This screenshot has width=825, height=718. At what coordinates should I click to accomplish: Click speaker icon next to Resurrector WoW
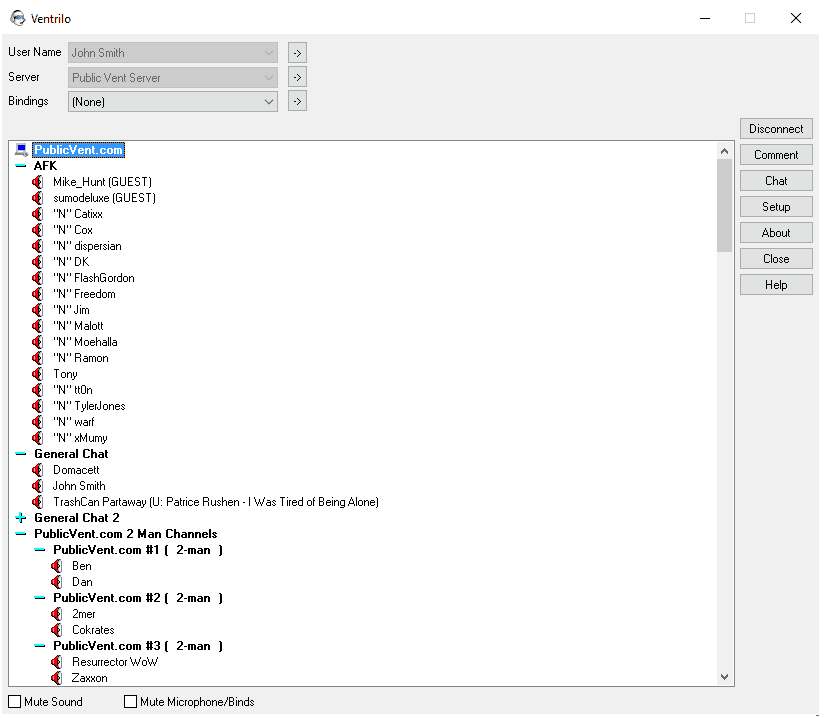point(56,662)
